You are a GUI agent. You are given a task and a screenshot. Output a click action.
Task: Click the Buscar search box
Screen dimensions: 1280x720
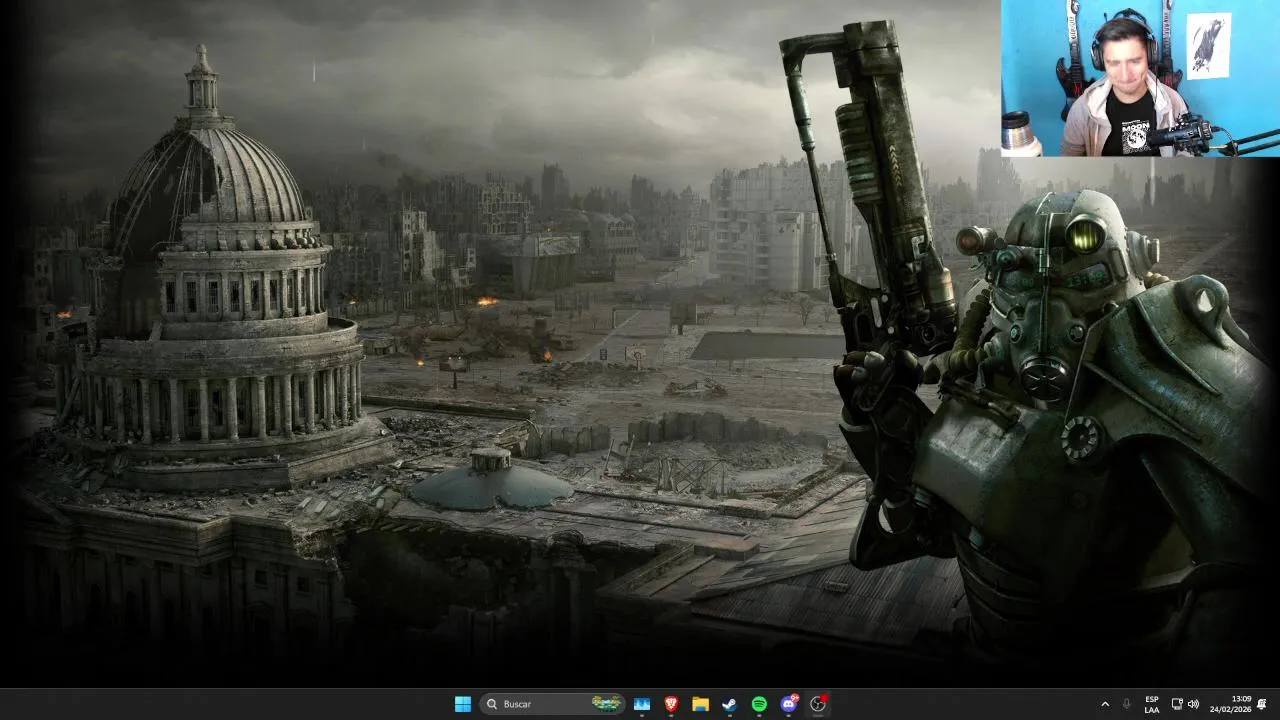552,704
